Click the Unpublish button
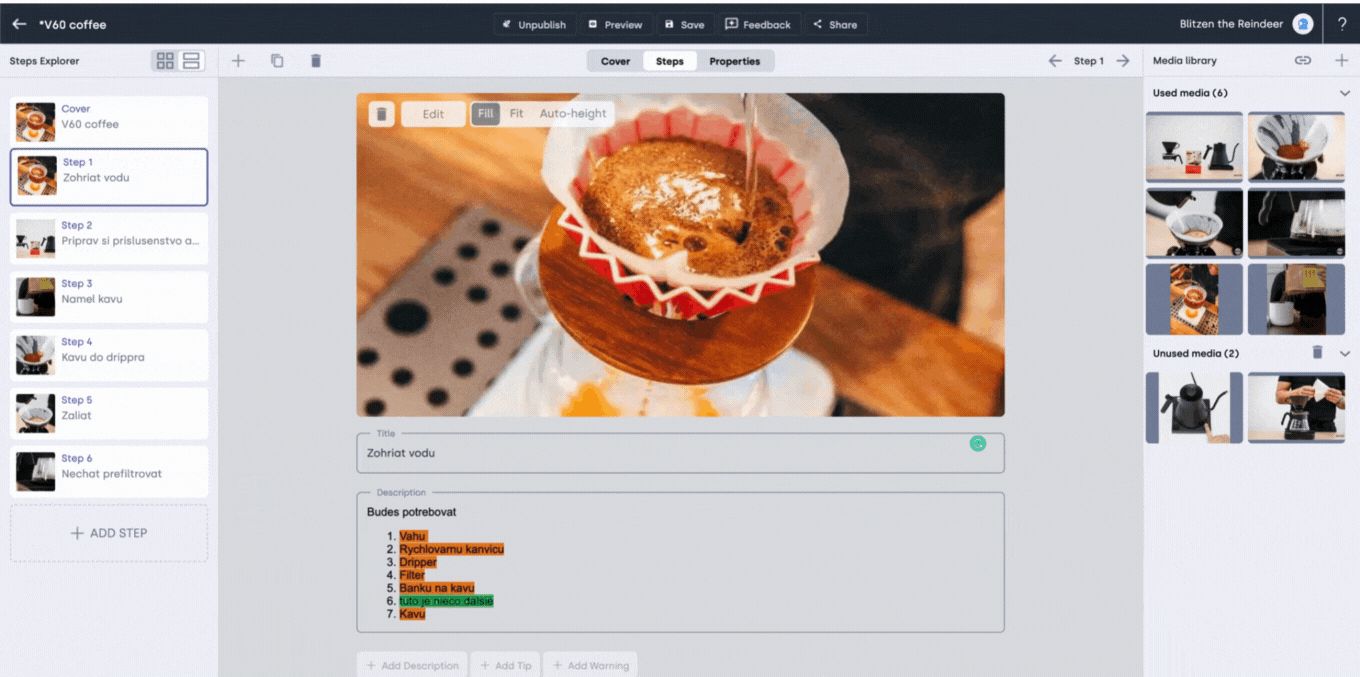This screenshot has width=1360, height=677. pyautogui.click(x=533, y=24)
